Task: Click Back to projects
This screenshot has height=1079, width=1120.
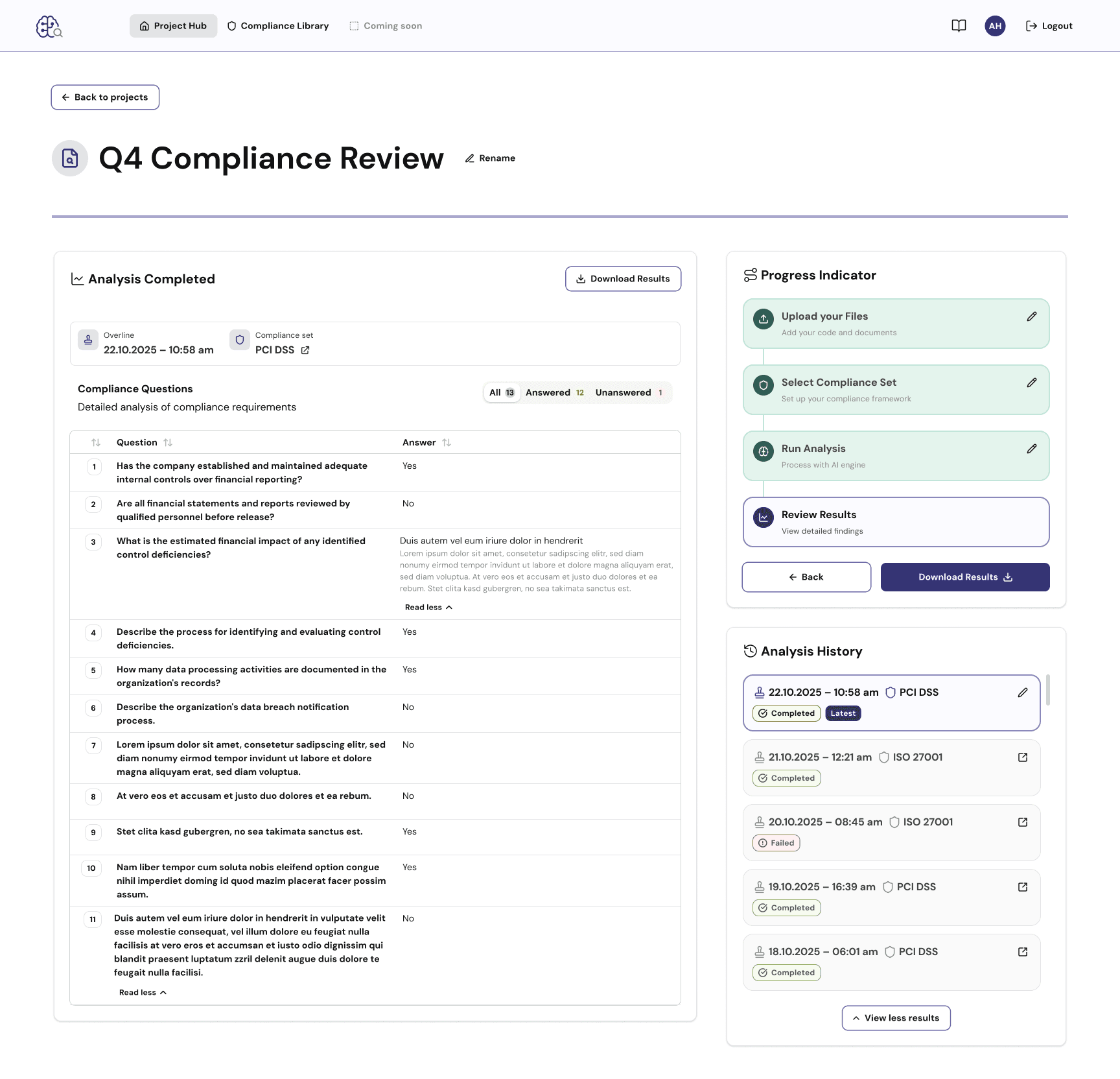Action: pyautogui.click(x=104, y=97)
